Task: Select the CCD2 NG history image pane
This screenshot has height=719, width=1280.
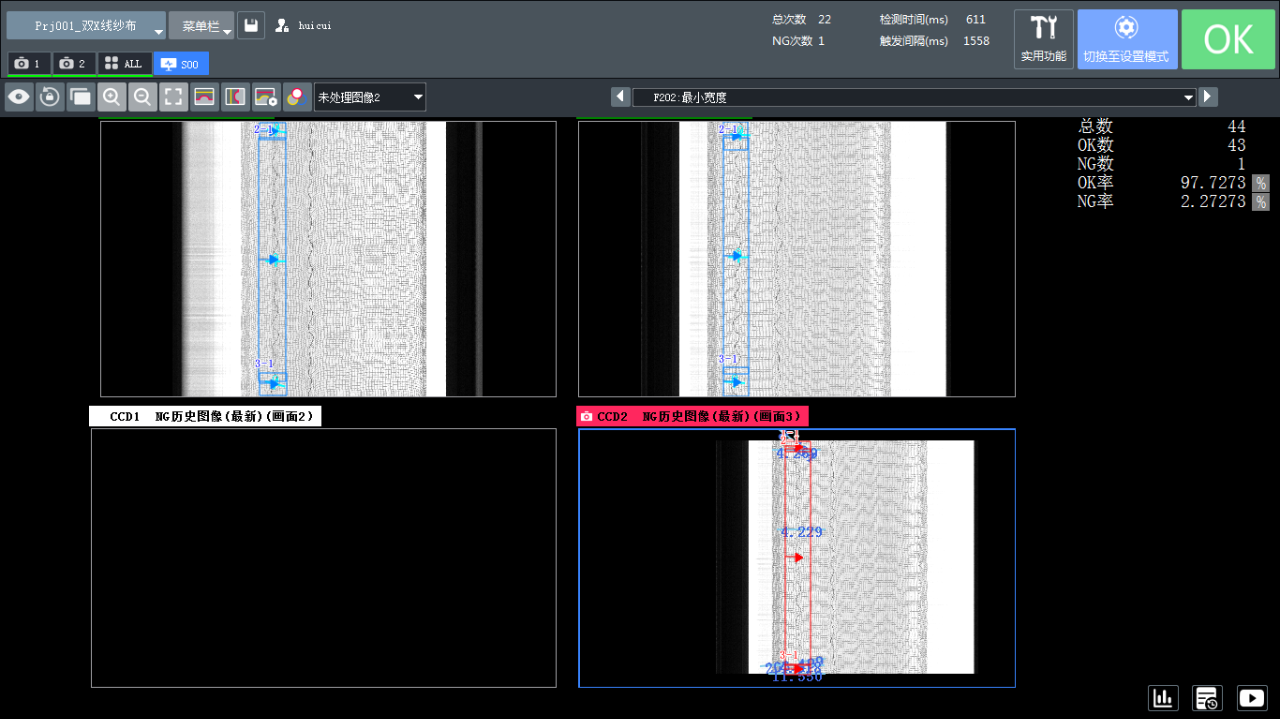Action: [x=796, y=557]
